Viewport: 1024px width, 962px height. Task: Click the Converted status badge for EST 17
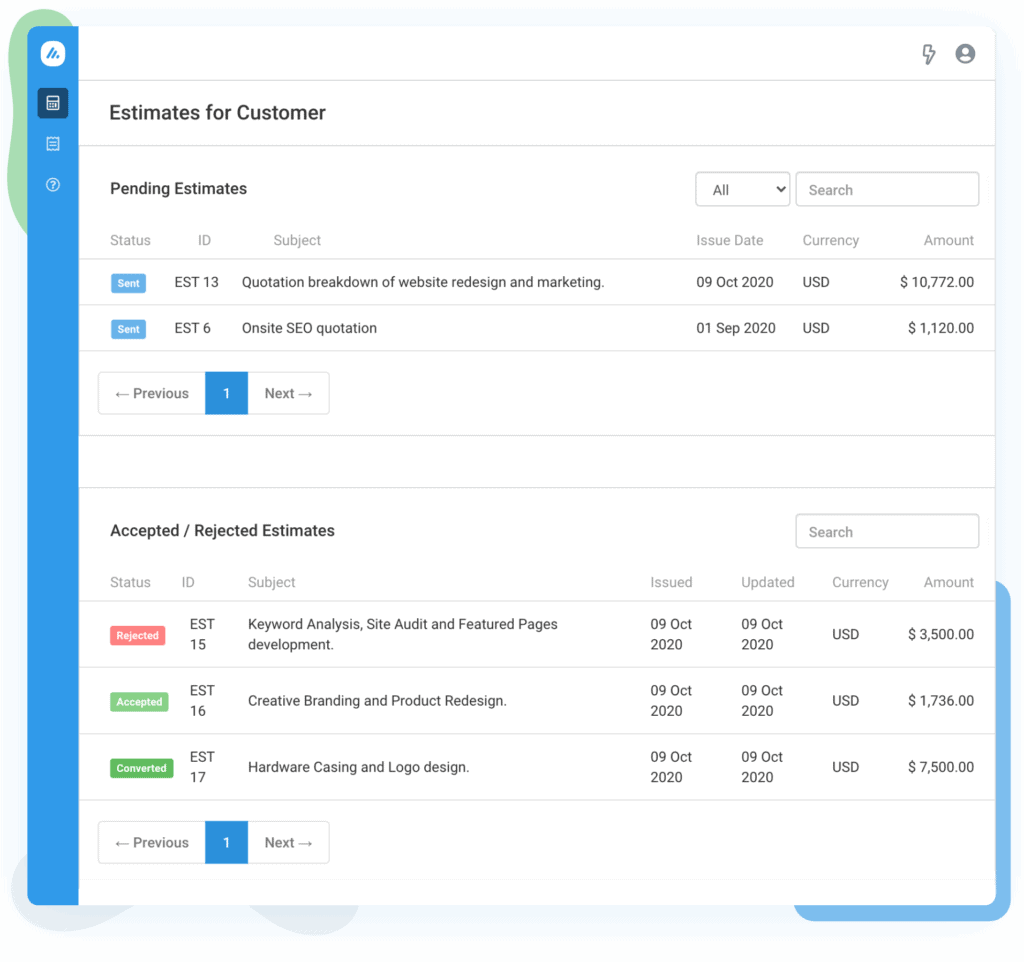point(141,768)
